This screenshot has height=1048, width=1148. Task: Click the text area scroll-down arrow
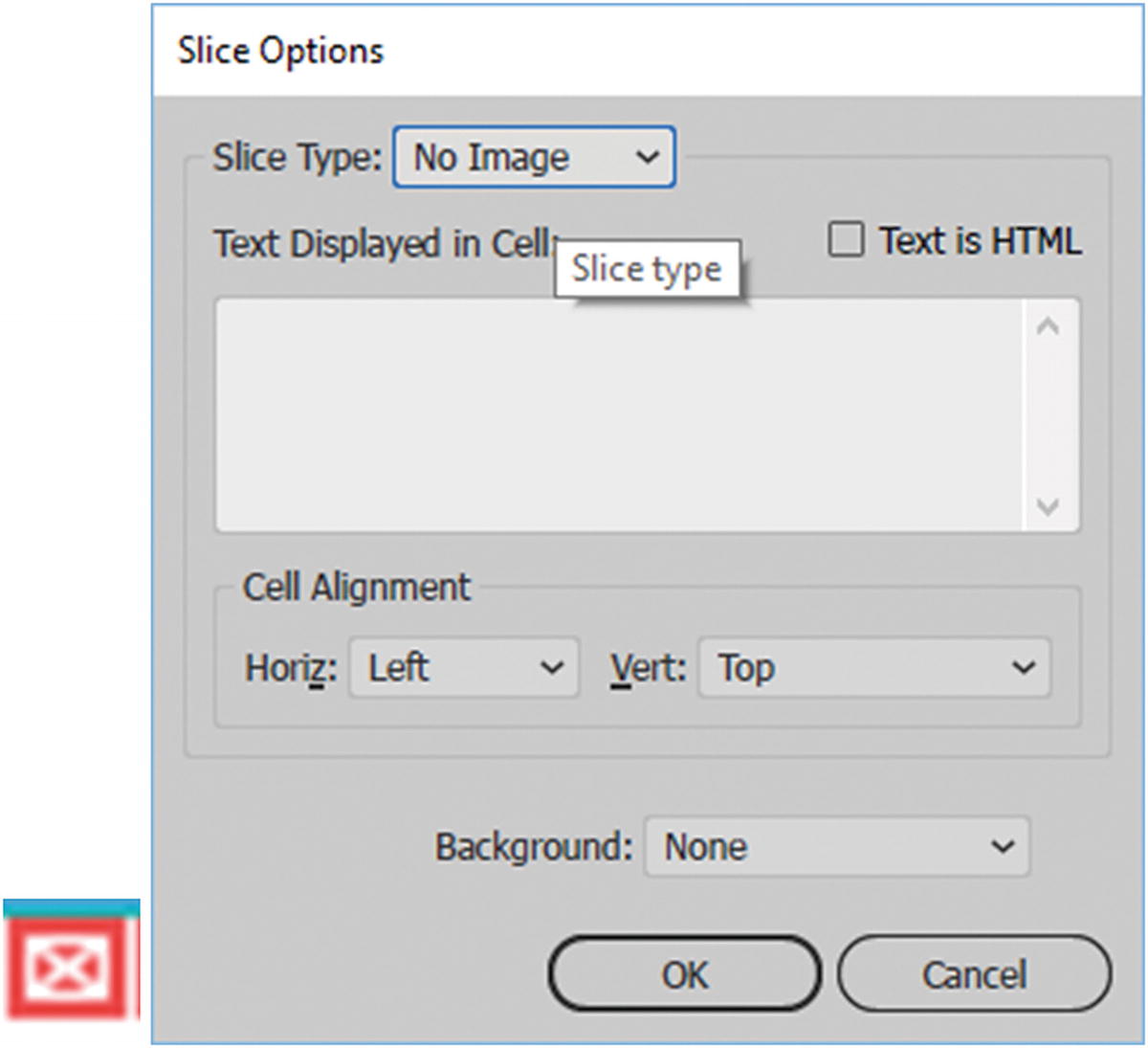pyautogui.click(x=1048, y=505)
